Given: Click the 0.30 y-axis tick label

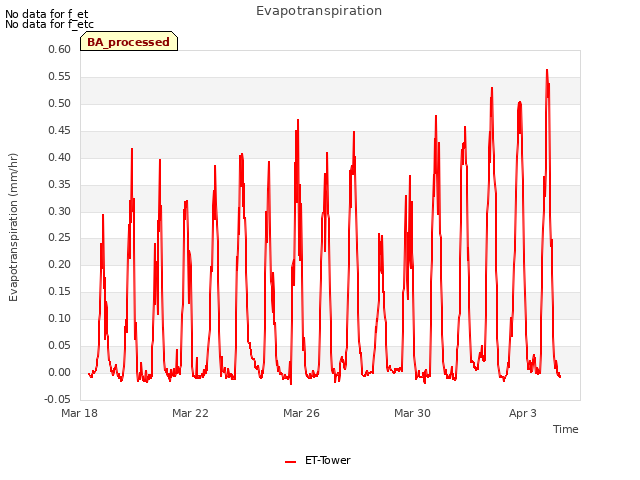Looking at the screenshot, I should tap(60, 211).
